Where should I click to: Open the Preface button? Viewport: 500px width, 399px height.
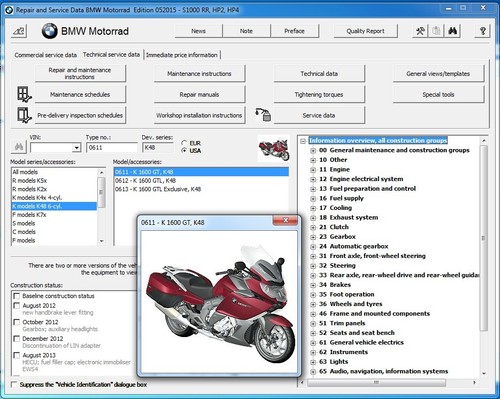coord(294,31)
